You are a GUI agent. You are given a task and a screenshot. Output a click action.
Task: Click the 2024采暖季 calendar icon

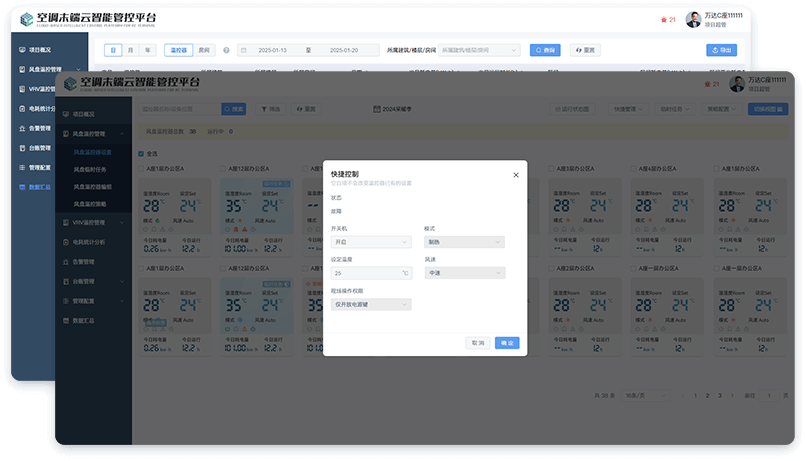click(x=377, y=109)
